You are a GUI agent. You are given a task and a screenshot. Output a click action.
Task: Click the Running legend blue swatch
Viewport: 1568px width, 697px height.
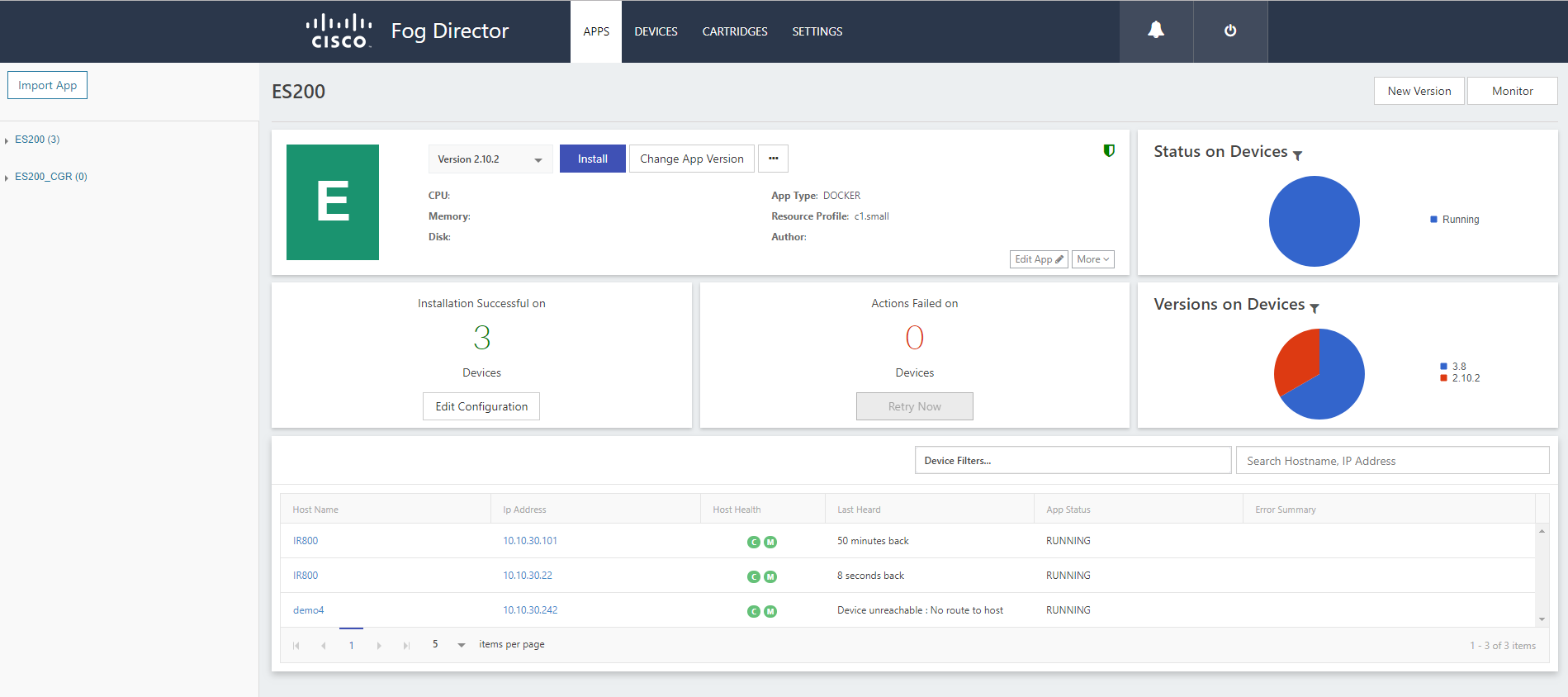(1433, 220)
